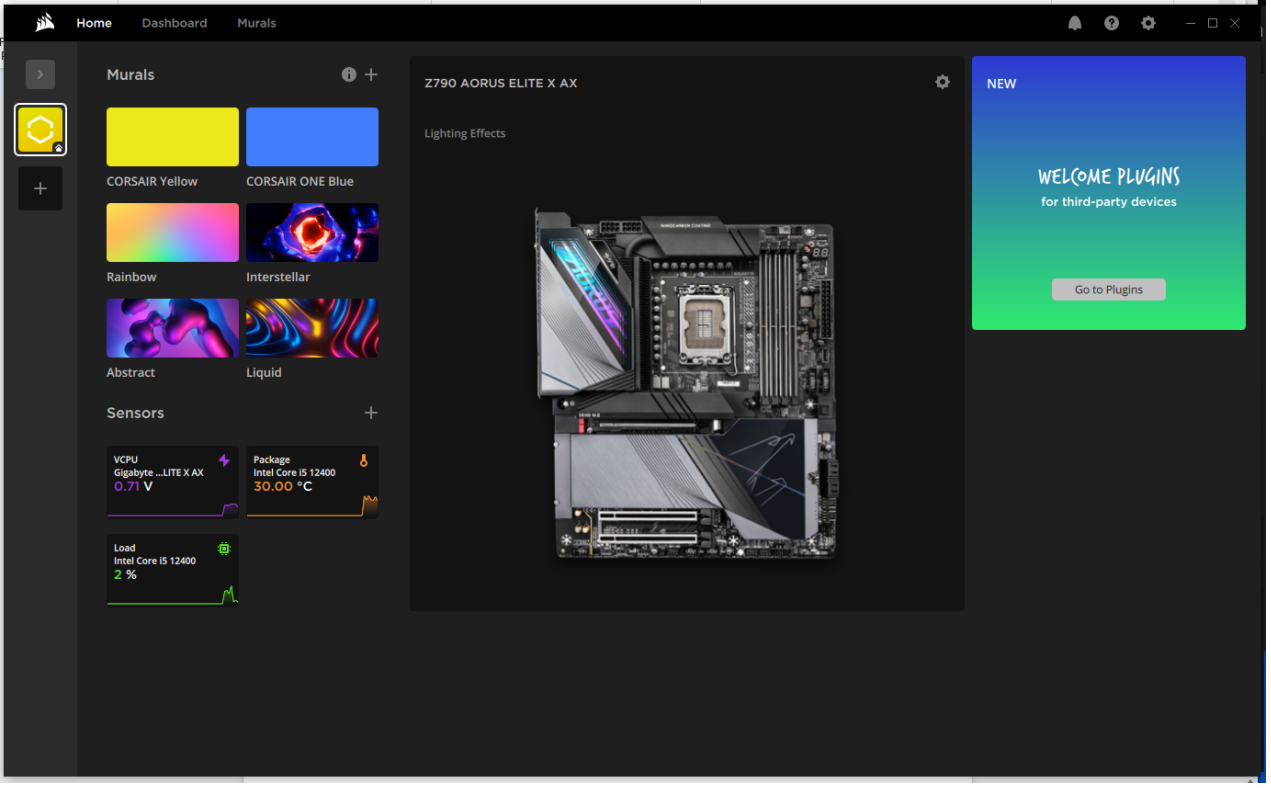
Task: Open Z790 AORUS ELITE device settings gear
Action: click(942, 82)
